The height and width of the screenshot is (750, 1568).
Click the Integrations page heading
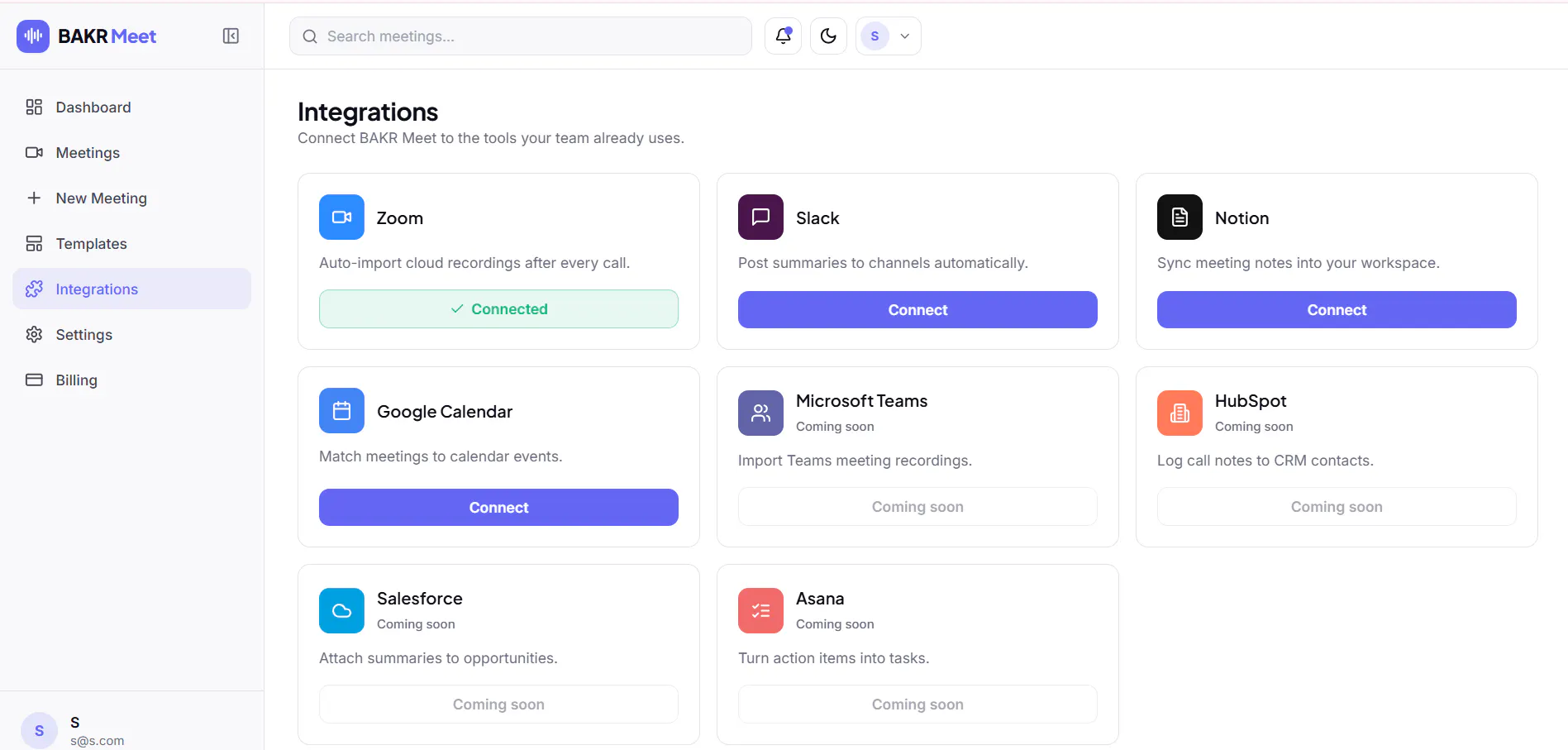coord(368,112)
